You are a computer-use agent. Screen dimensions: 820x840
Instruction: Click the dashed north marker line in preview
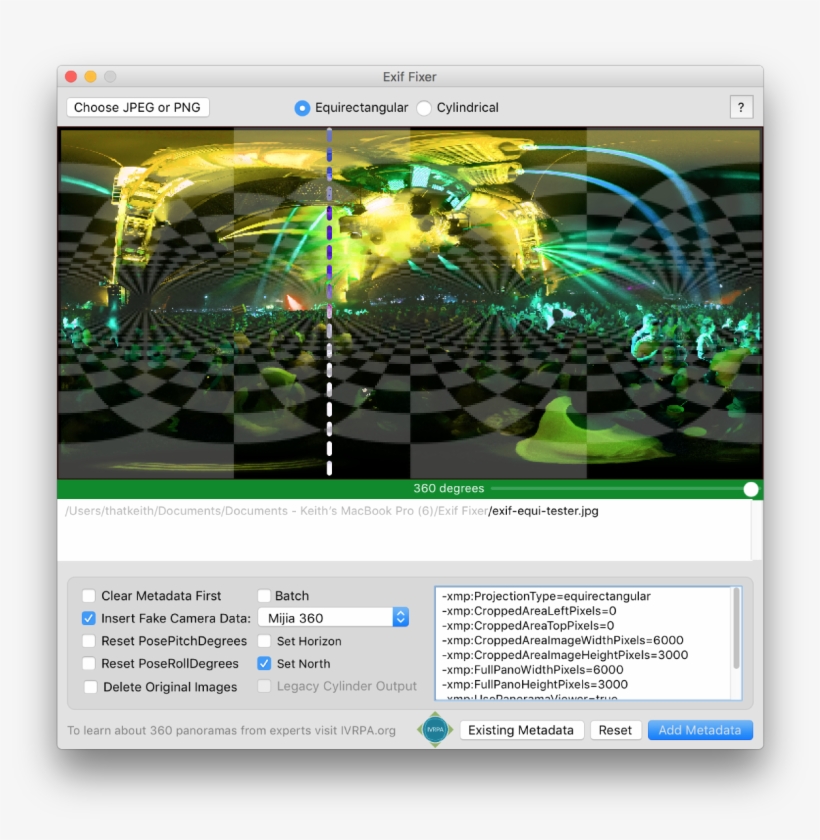(329, 302)
